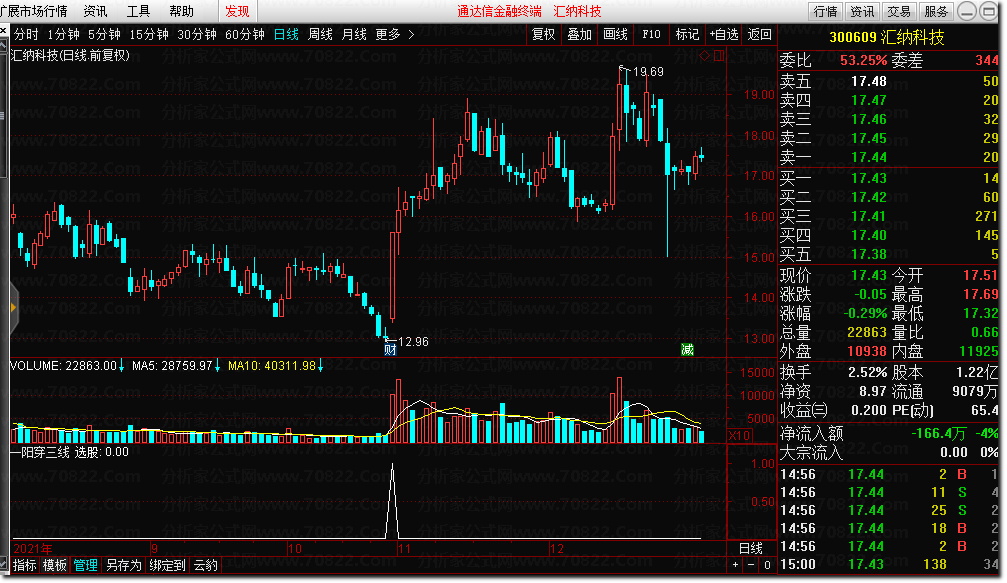Select the 30分钟 timeframe
This screenshot has height=583, width=1007.
pyautogui.click(x=197, y=35)
